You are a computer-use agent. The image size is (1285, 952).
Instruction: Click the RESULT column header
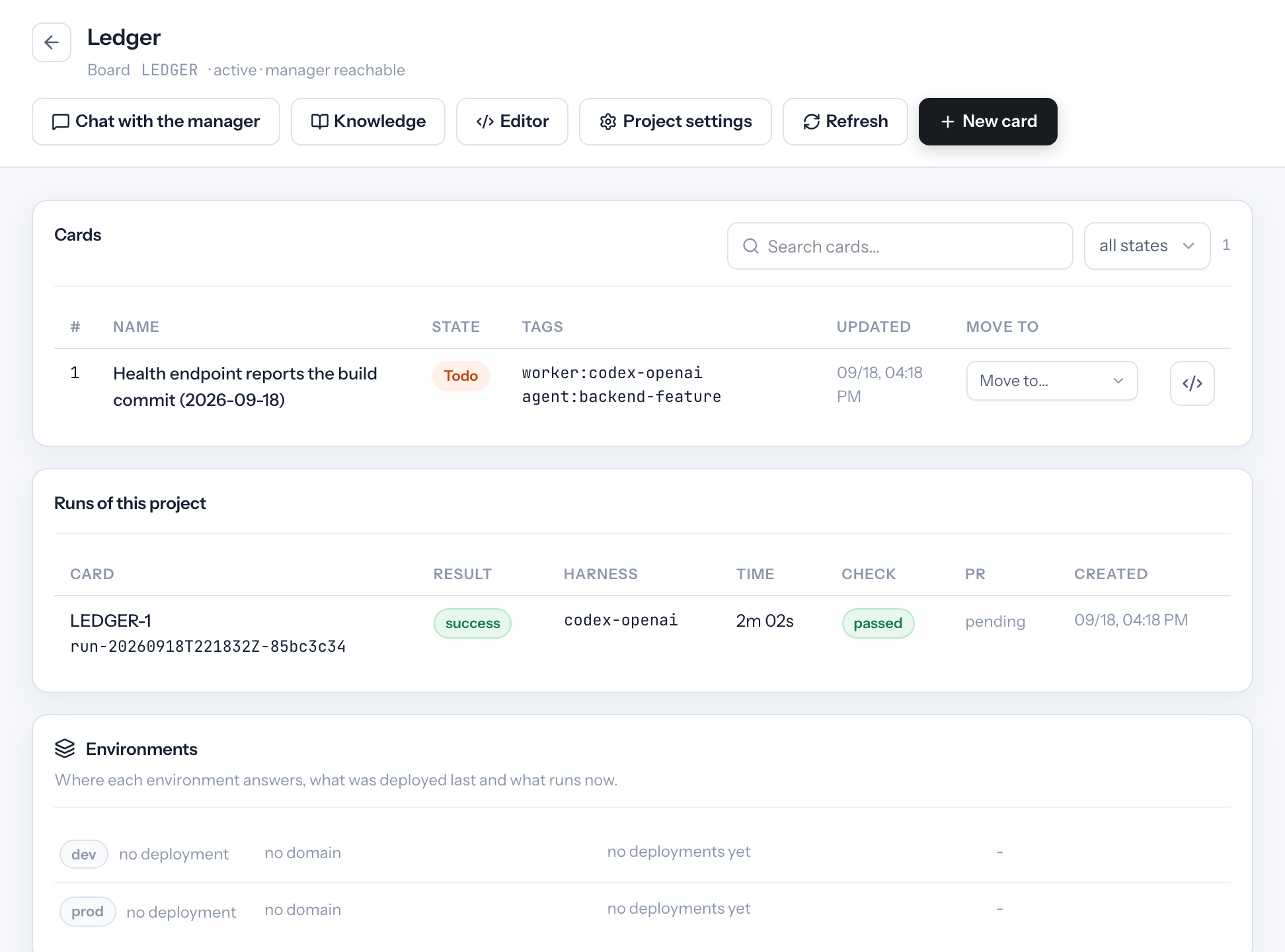point(463,574)
